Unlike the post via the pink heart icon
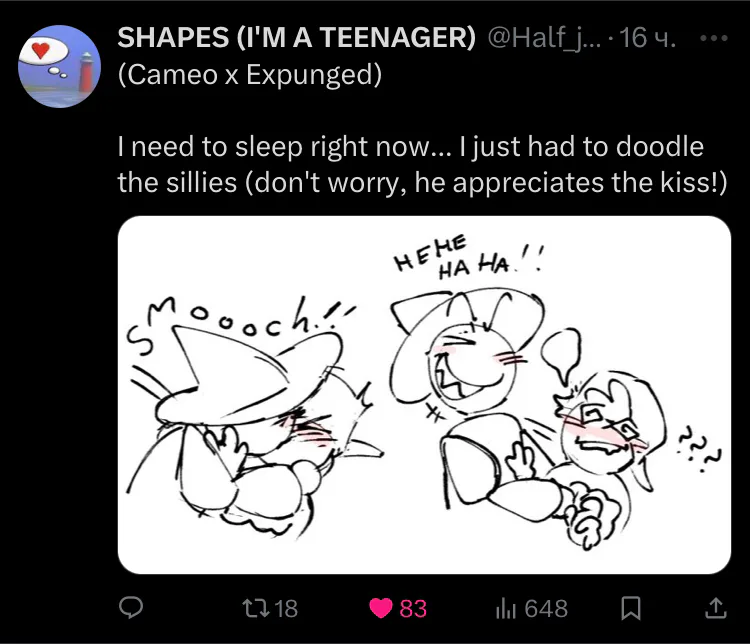This screenshot has height=644, width=750. tap(381, 609)
